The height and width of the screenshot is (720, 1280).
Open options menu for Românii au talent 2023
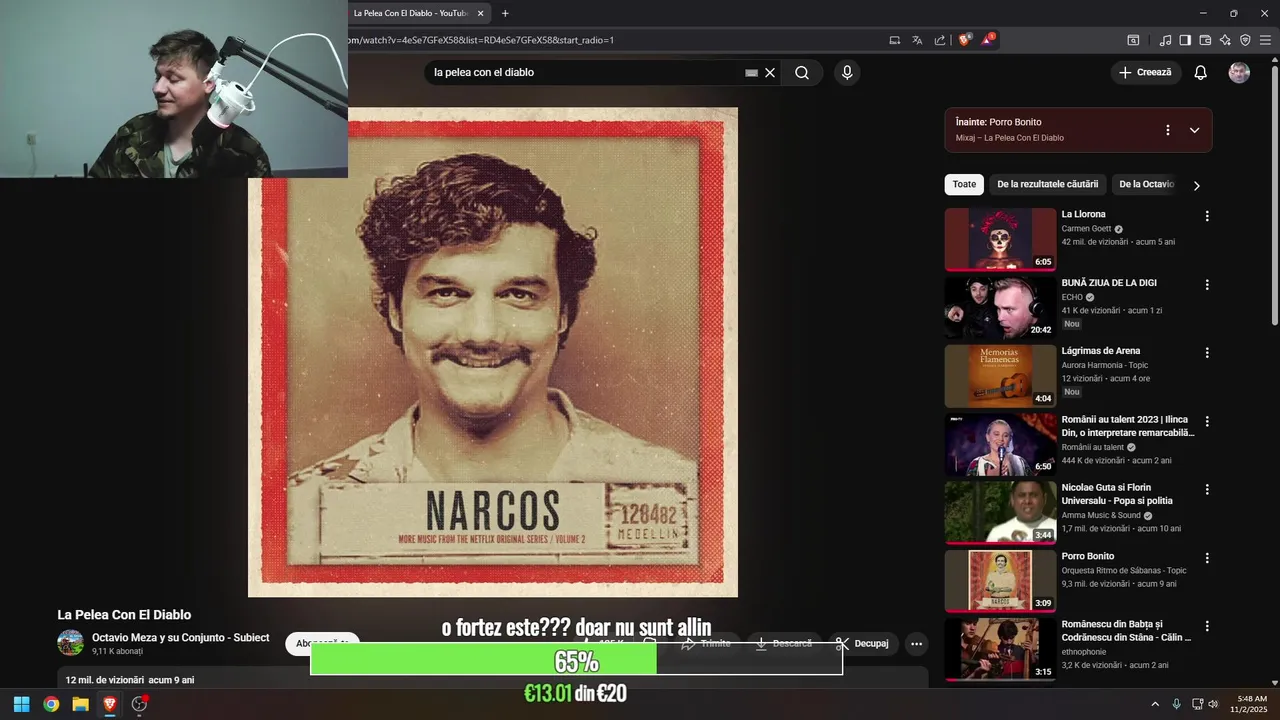click(1207, 421)
